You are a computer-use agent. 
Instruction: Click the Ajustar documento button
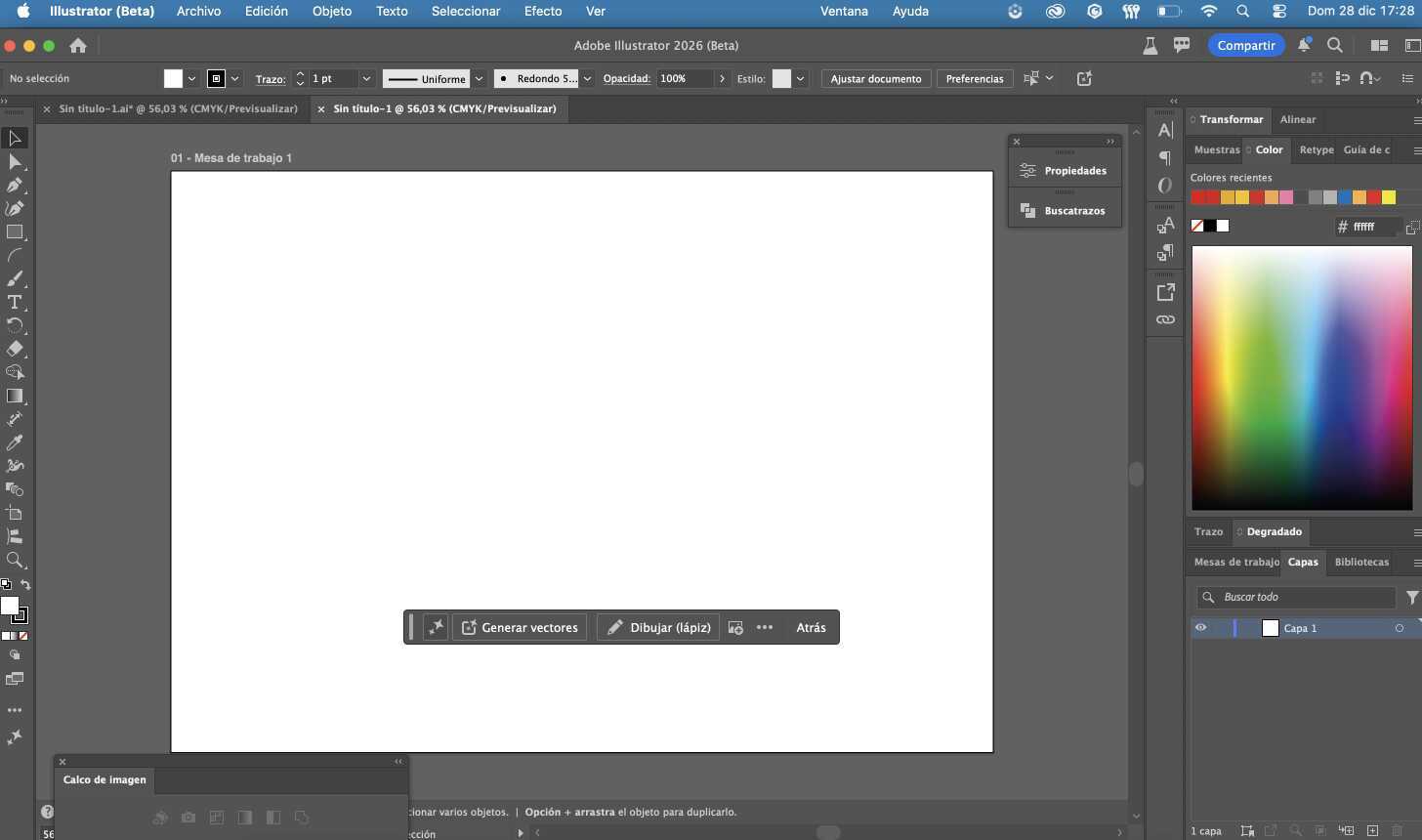[875, 78]
